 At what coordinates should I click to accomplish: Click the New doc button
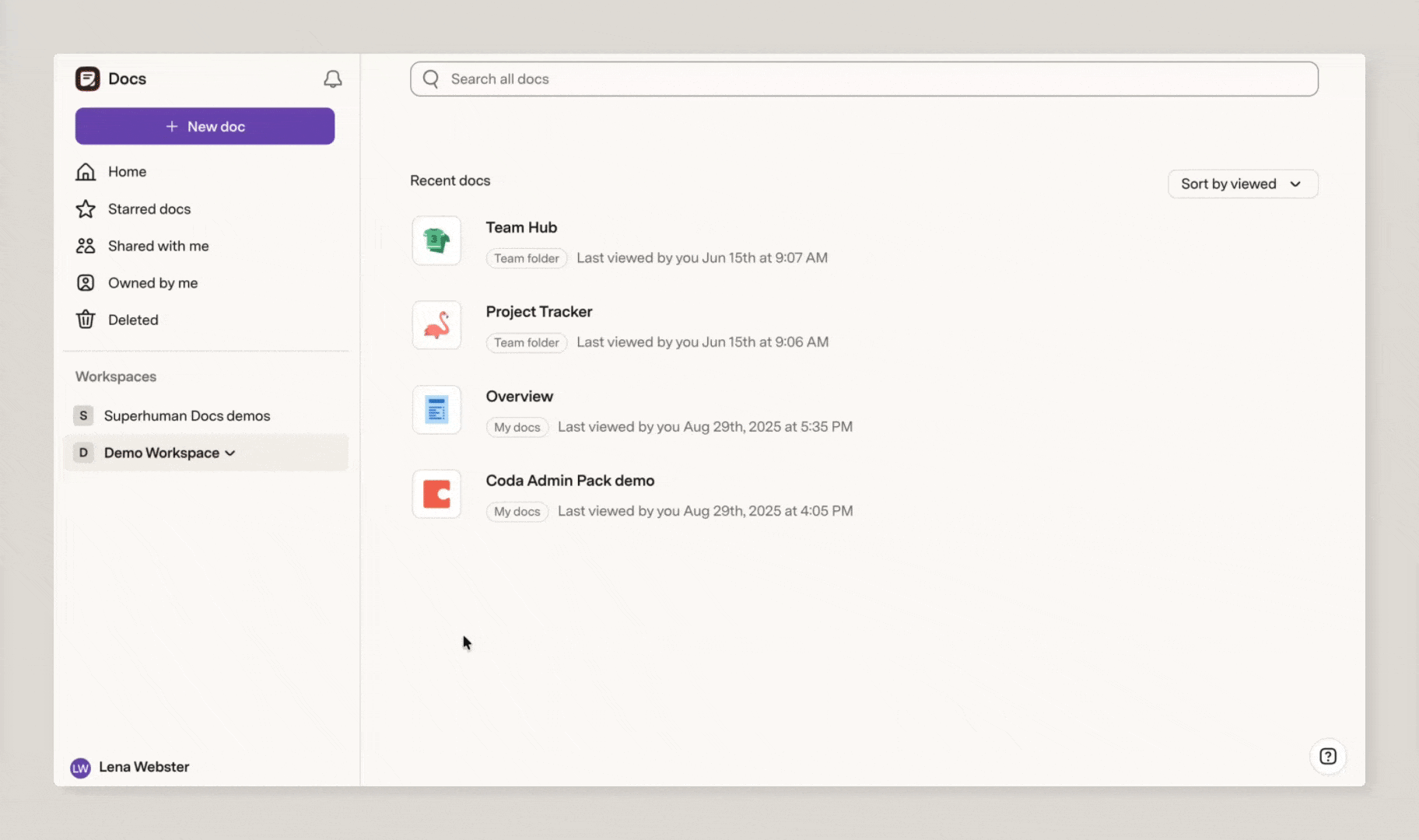click(x=205, y=126)
